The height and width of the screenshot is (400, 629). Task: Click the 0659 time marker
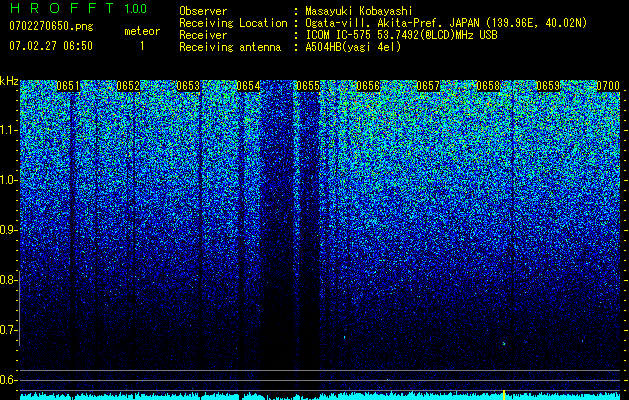548,86
